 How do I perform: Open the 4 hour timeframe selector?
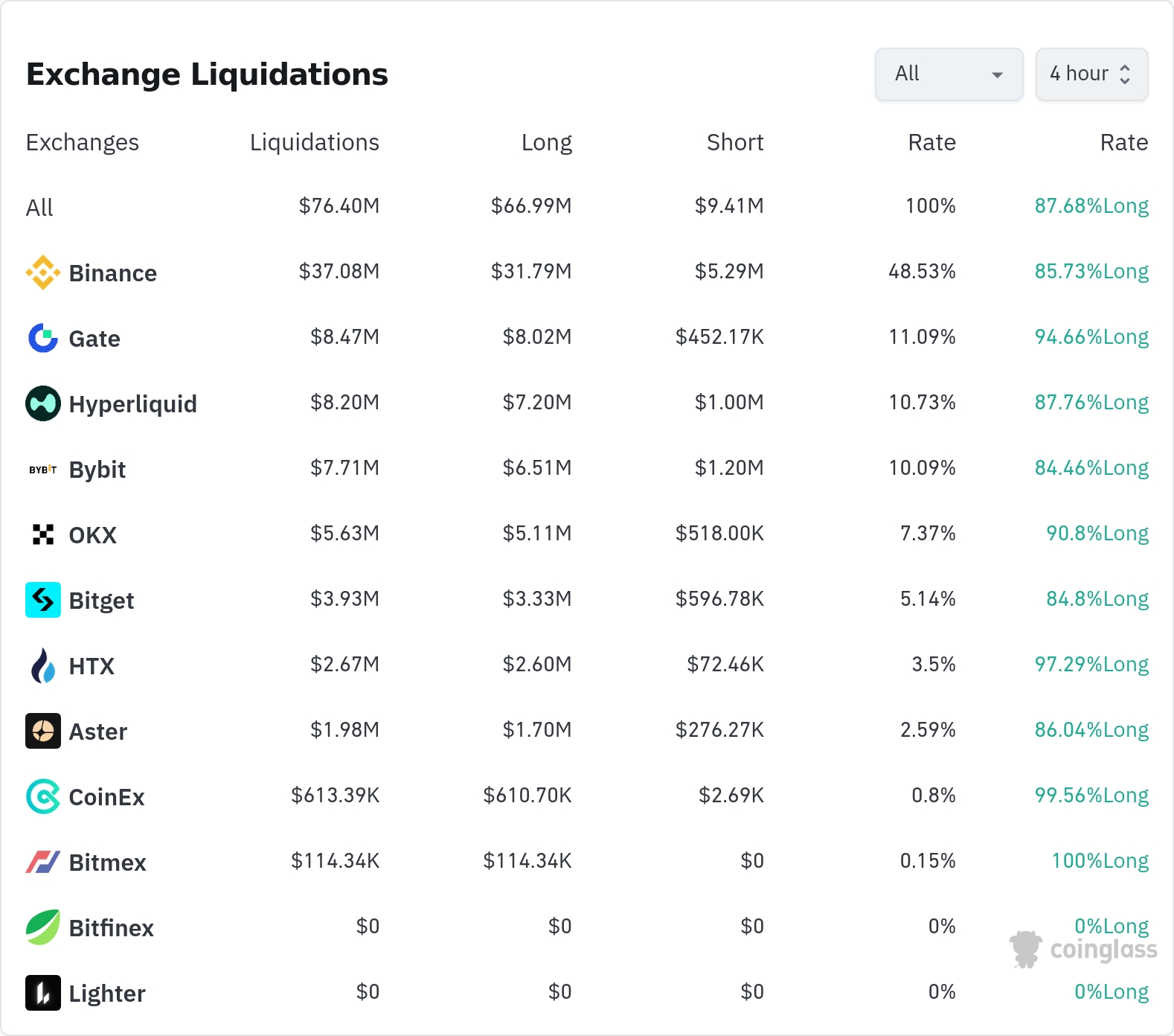[x=1091, y=74]
